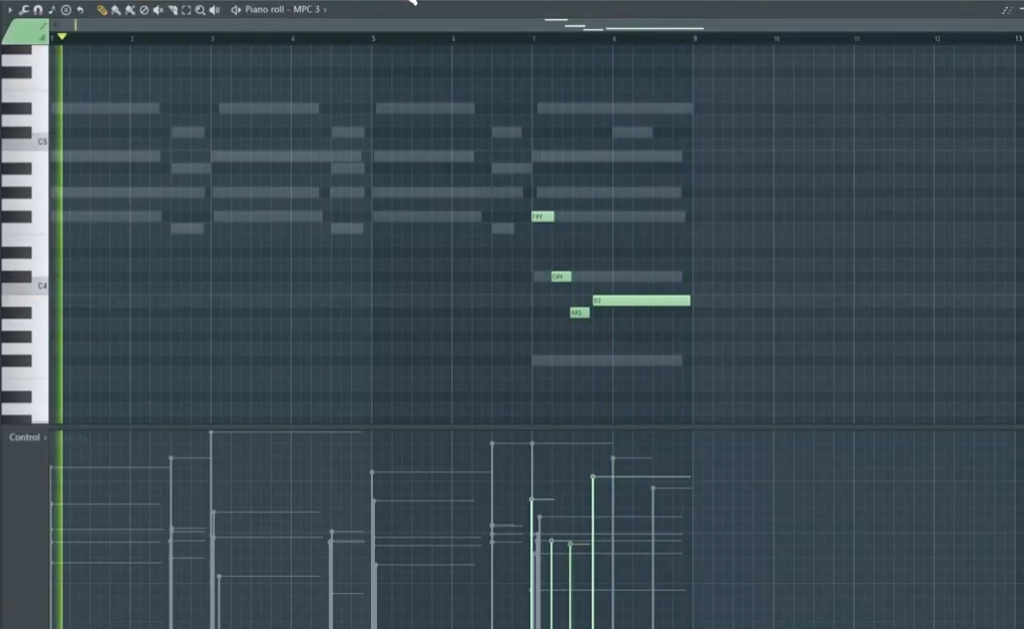This screenshot has height=629, width=1024.
Task: Open the wrench Tools menu
Action: [24, 10]
